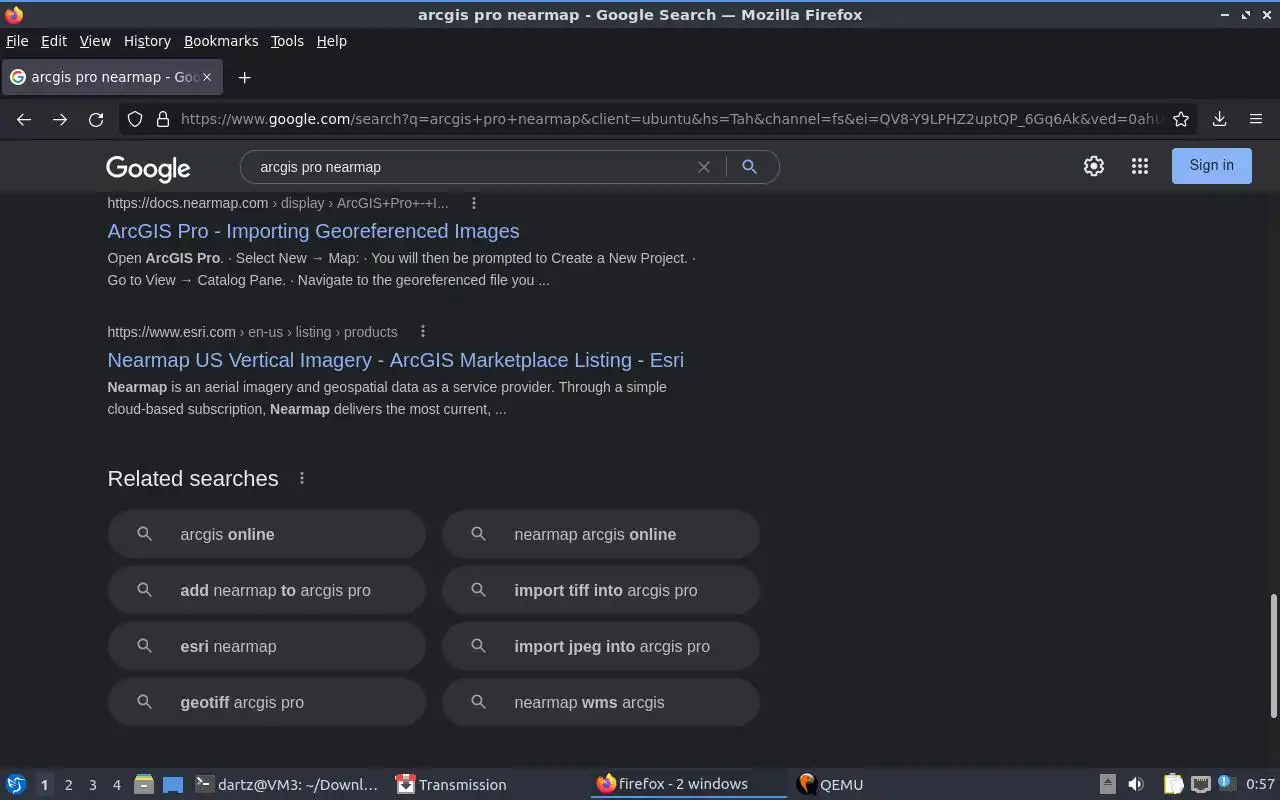The image size is (1280, 800).
Task: Submit search with the magnifier button
Action: [749, 167]
